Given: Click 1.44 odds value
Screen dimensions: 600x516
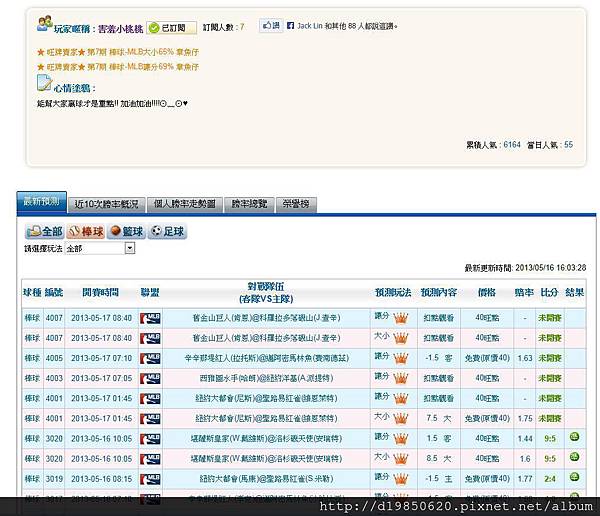Looking at the screenshot, I should [x=525, y=439].
